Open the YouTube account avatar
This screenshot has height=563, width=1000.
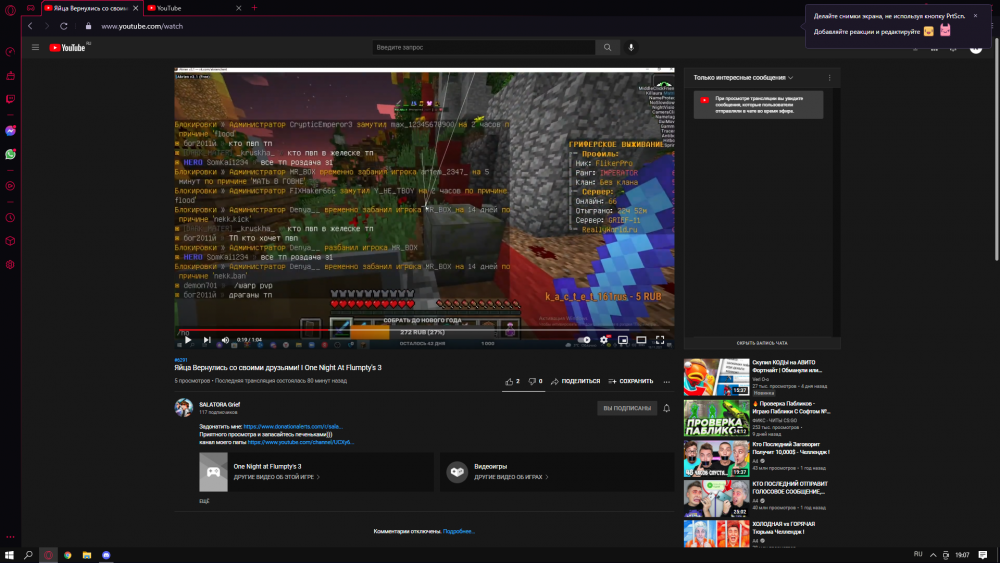click(976, 48)
